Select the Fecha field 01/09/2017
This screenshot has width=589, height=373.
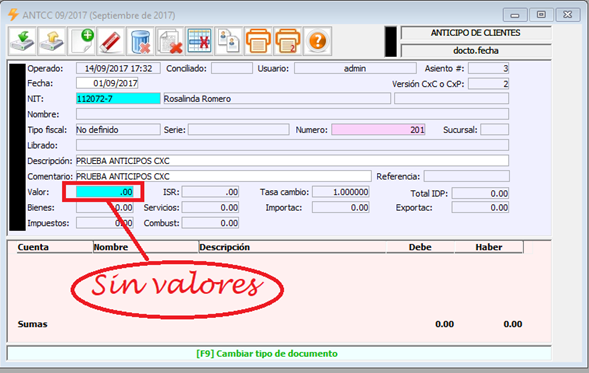pos(107,83)
